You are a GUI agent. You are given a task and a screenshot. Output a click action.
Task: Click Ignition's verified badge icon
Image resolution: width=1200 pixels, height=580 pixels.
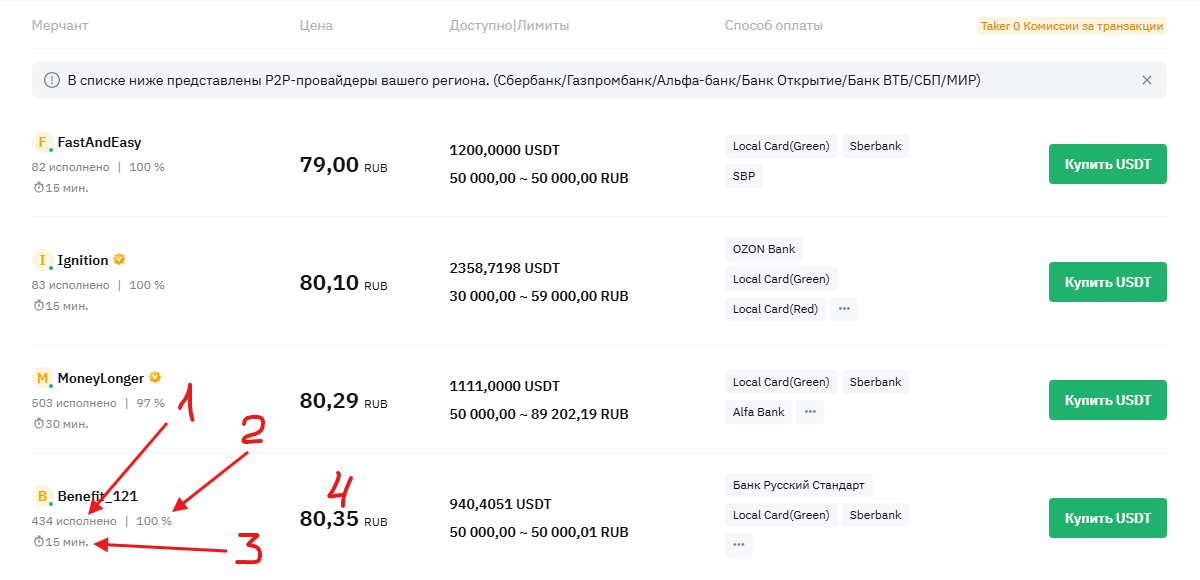pyautogui.click(x=119, y=260)
